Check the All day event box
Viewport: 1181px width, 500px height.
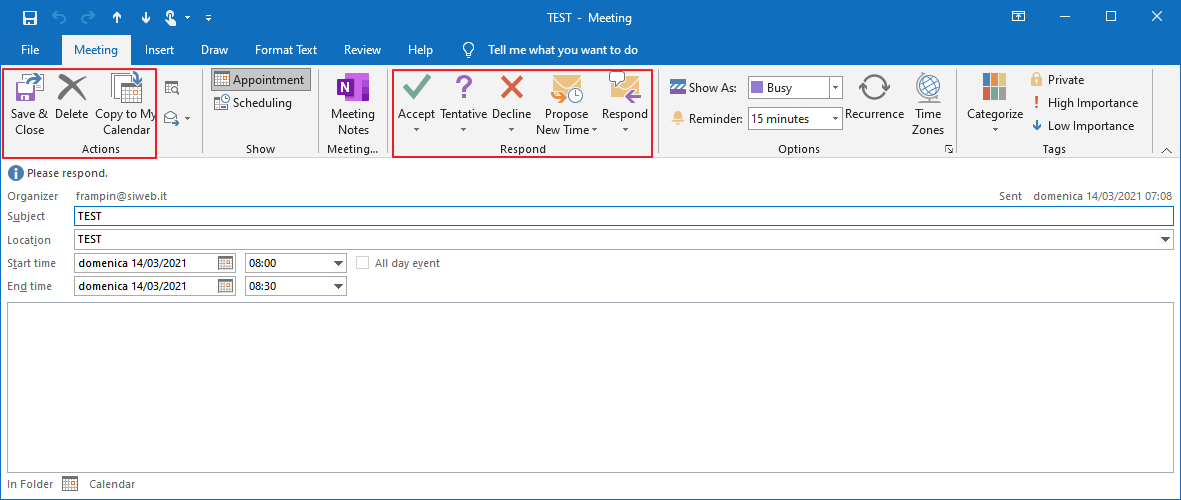click(363, 263)
